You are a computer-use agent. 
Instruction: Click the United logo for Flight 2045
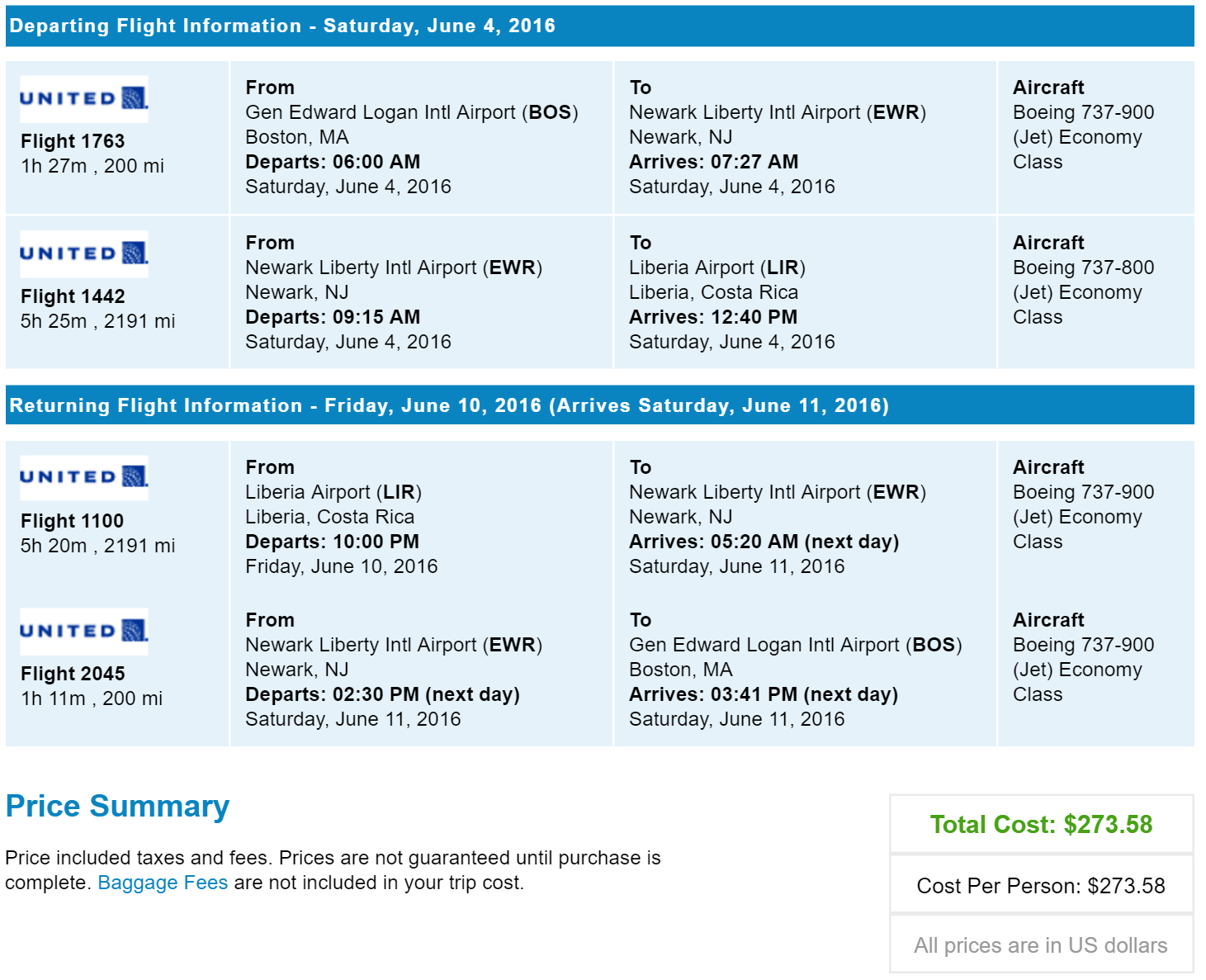pos(84,632)
